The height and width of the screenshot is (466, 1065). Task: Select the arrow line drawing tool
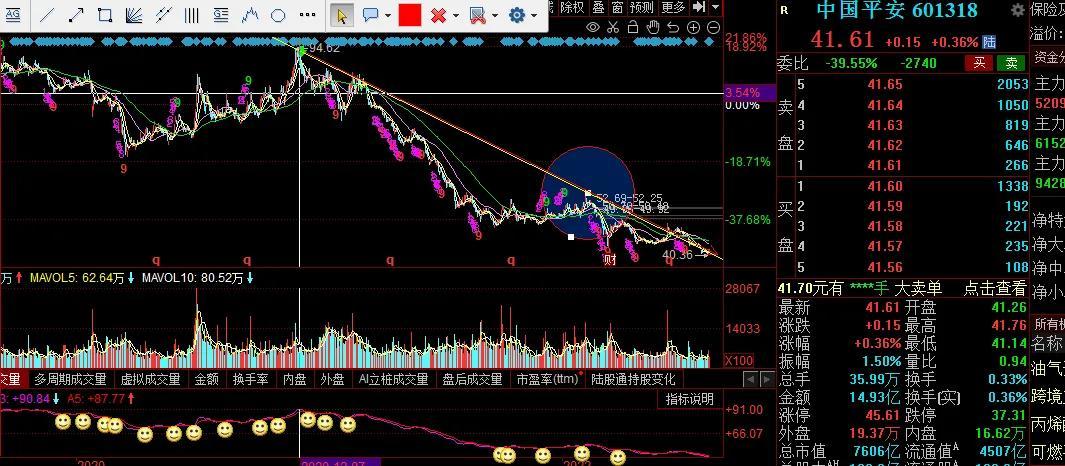tap(75, 15)
